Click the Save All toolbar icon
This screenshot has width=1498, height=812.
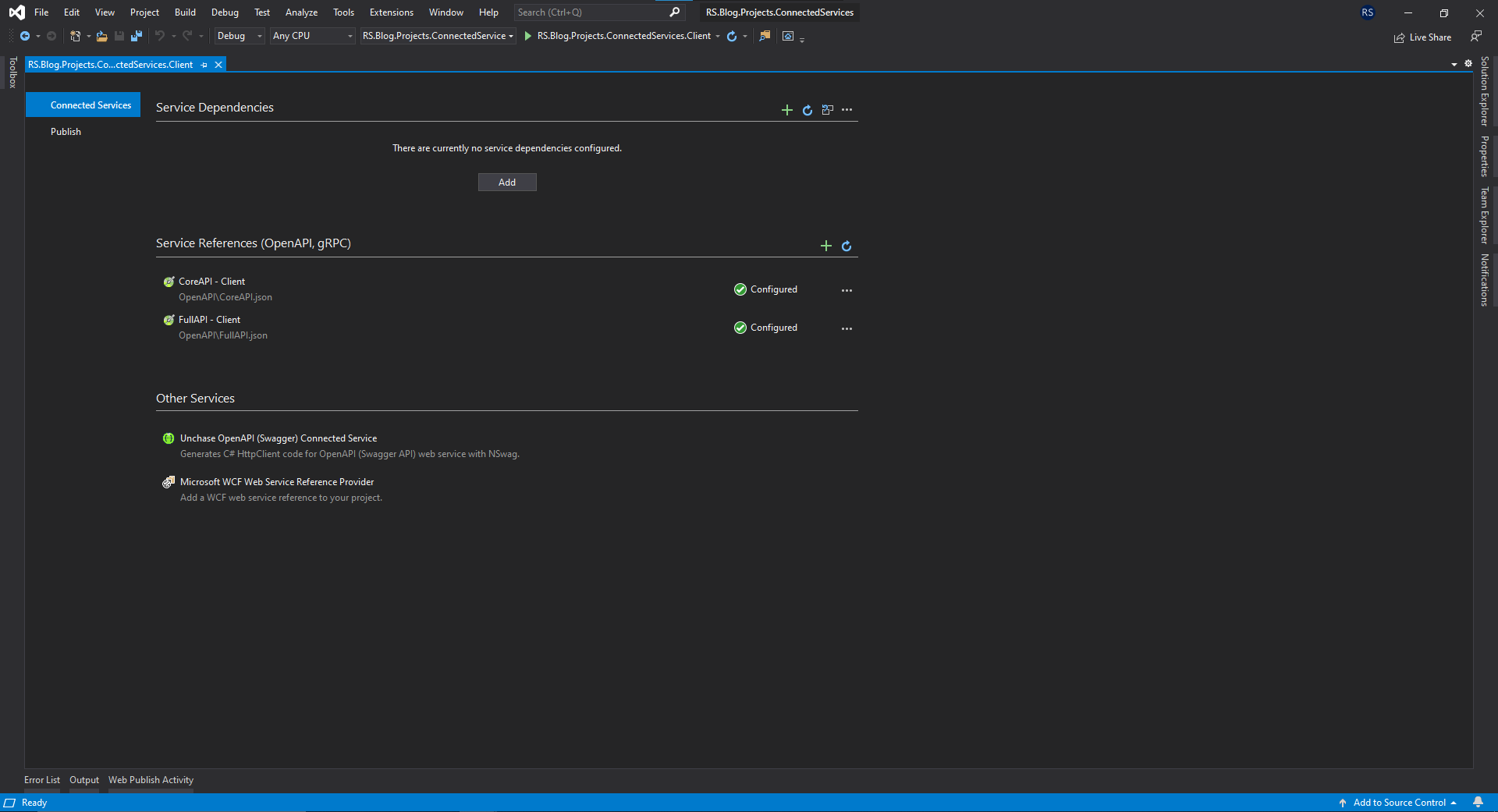[x=137, y=36]
